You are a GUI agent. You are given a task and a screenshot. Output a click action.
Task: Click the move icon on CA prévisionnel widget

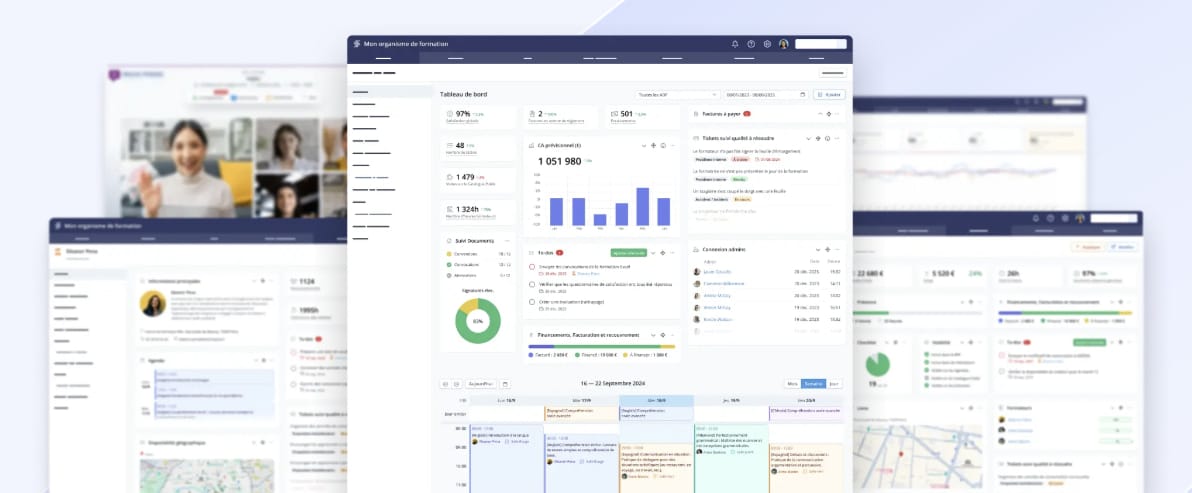tap(653, 146)
